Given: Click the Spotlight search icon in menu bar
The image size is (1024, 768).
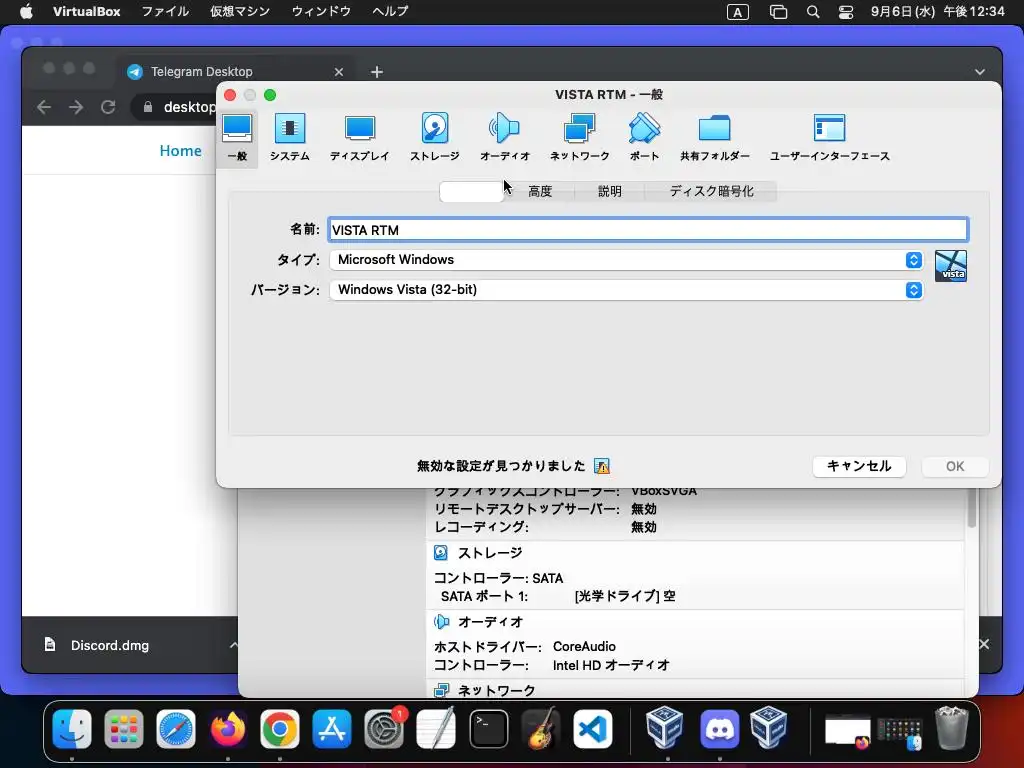Looking at the screenshot, I should 812,12.
